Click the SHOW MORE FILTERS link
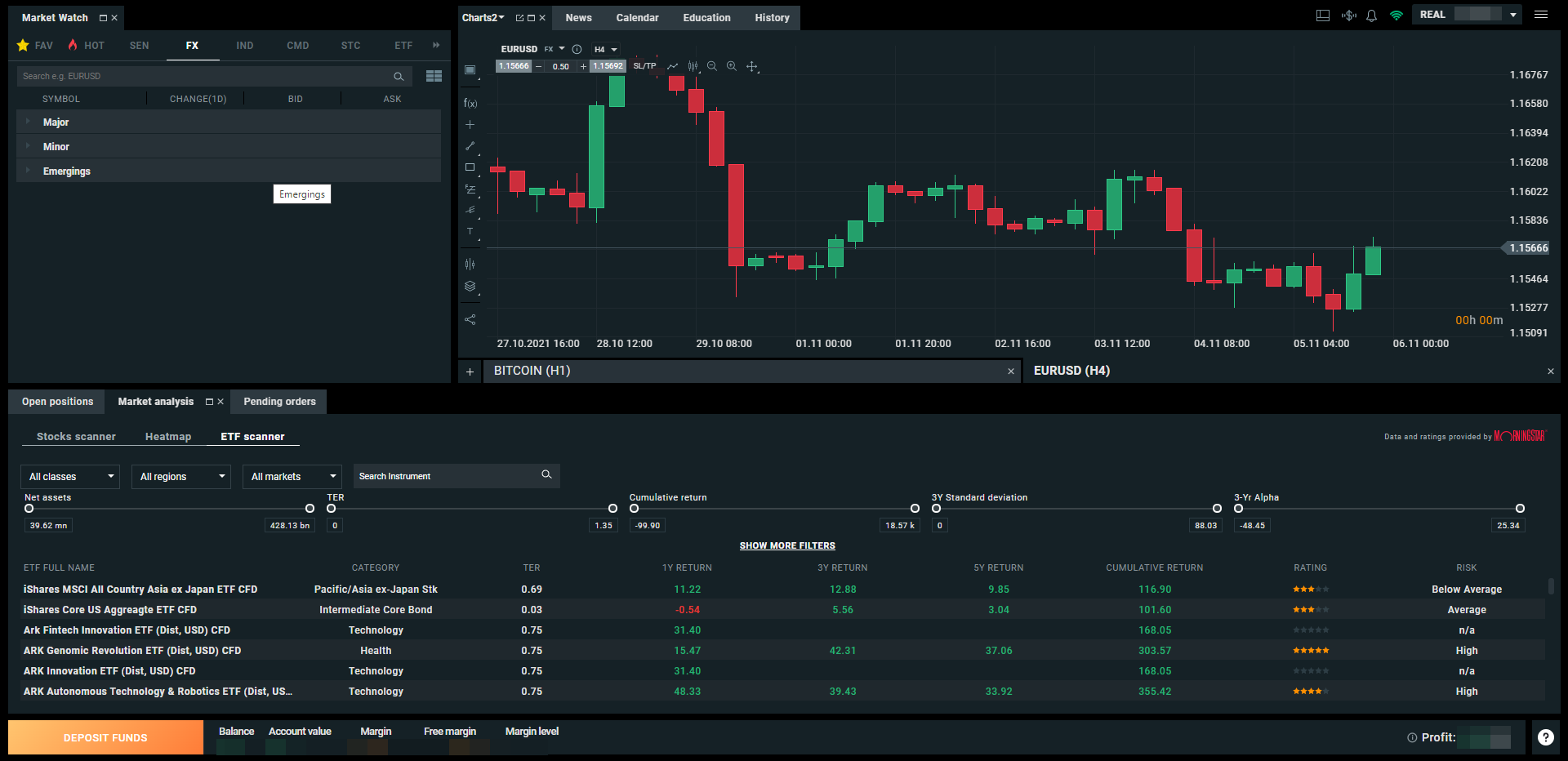 [787, 545]
